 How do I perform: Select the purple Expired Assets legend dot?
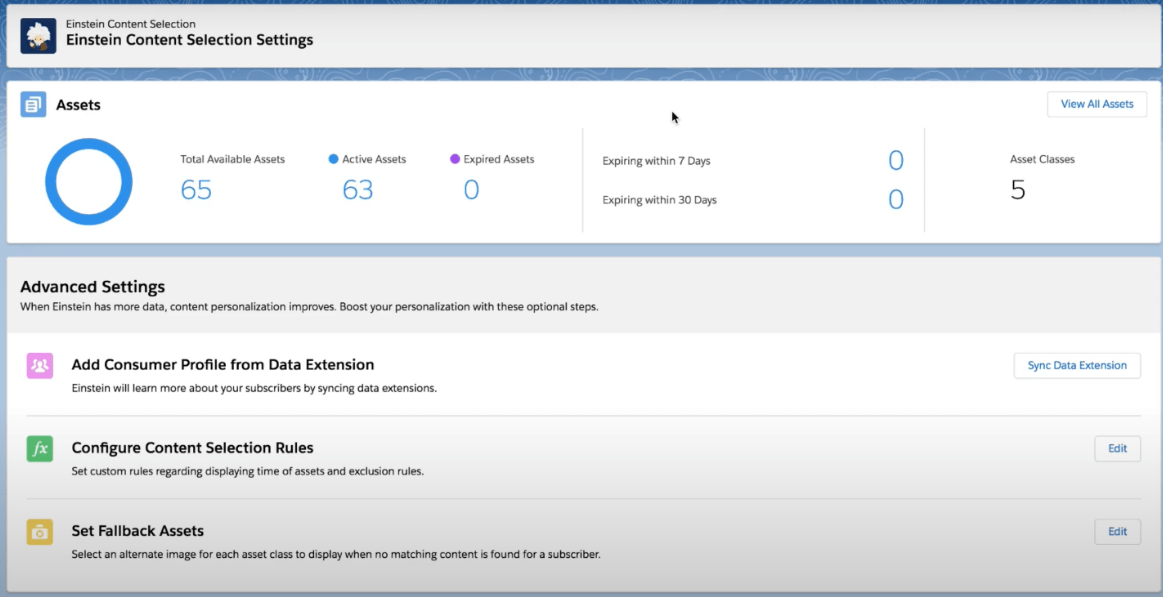click(x=455, y=159)
